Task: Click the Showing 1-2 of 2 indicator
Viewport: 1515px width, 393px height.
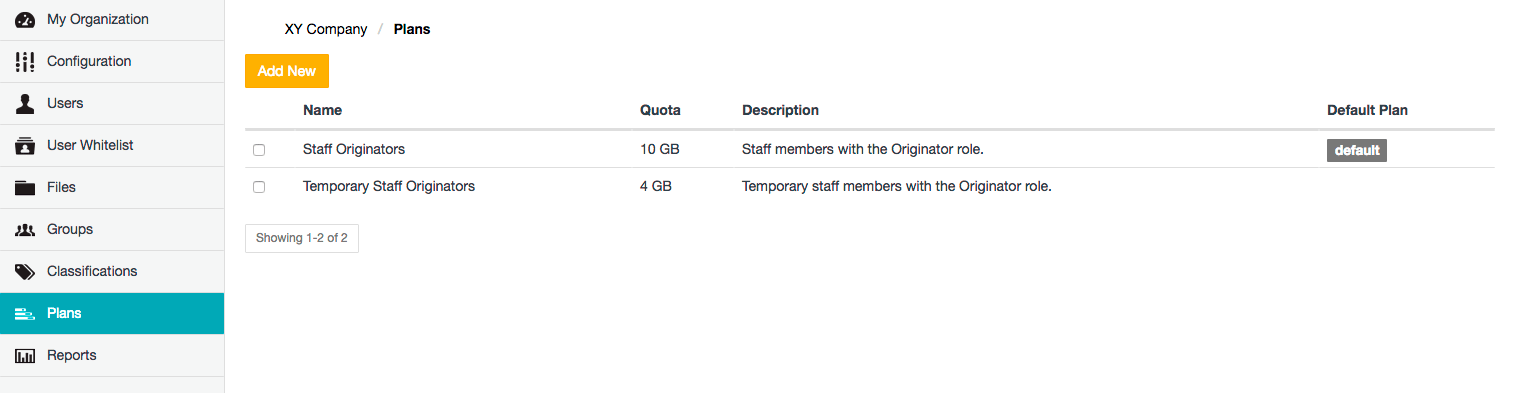Action: [x=302, y=238]
